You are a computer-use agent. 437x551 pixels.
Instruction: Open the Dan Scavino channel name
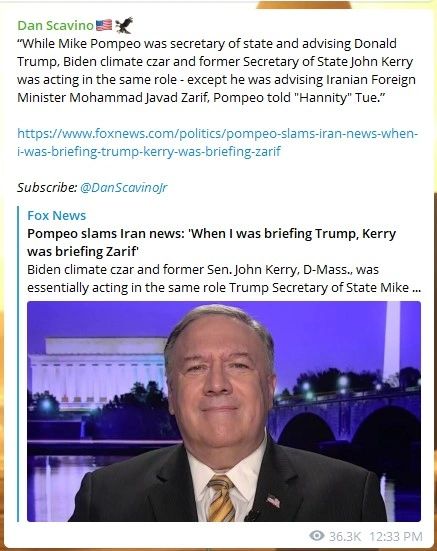point(55,25)
